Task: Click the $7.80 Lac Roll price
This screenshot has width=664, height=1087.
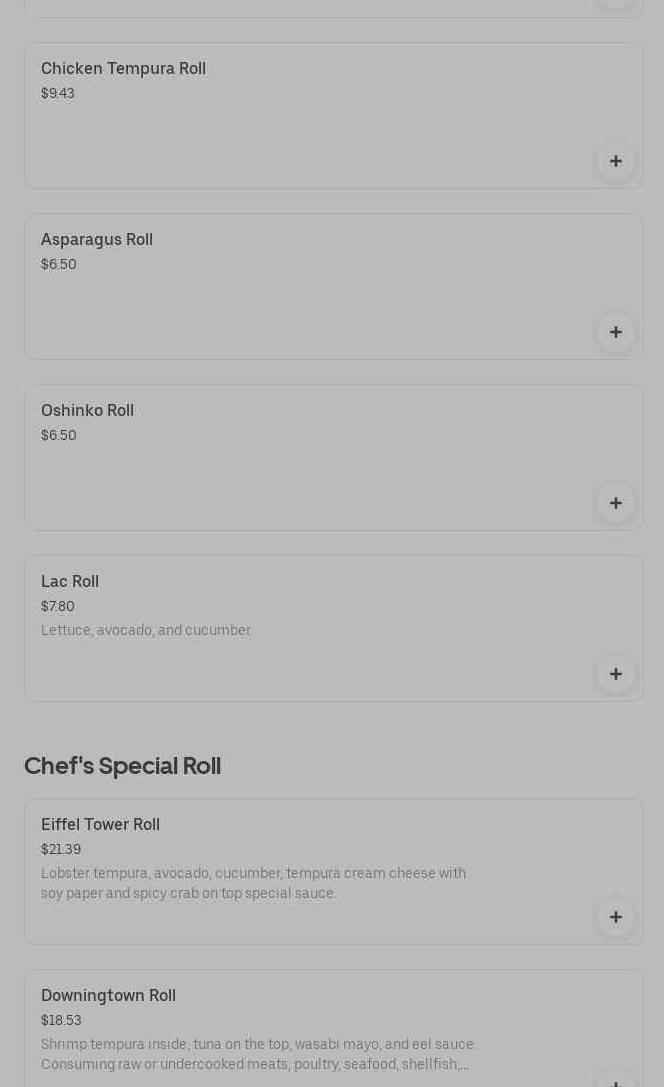Action: pyautogui.click(x=58, y=607)
